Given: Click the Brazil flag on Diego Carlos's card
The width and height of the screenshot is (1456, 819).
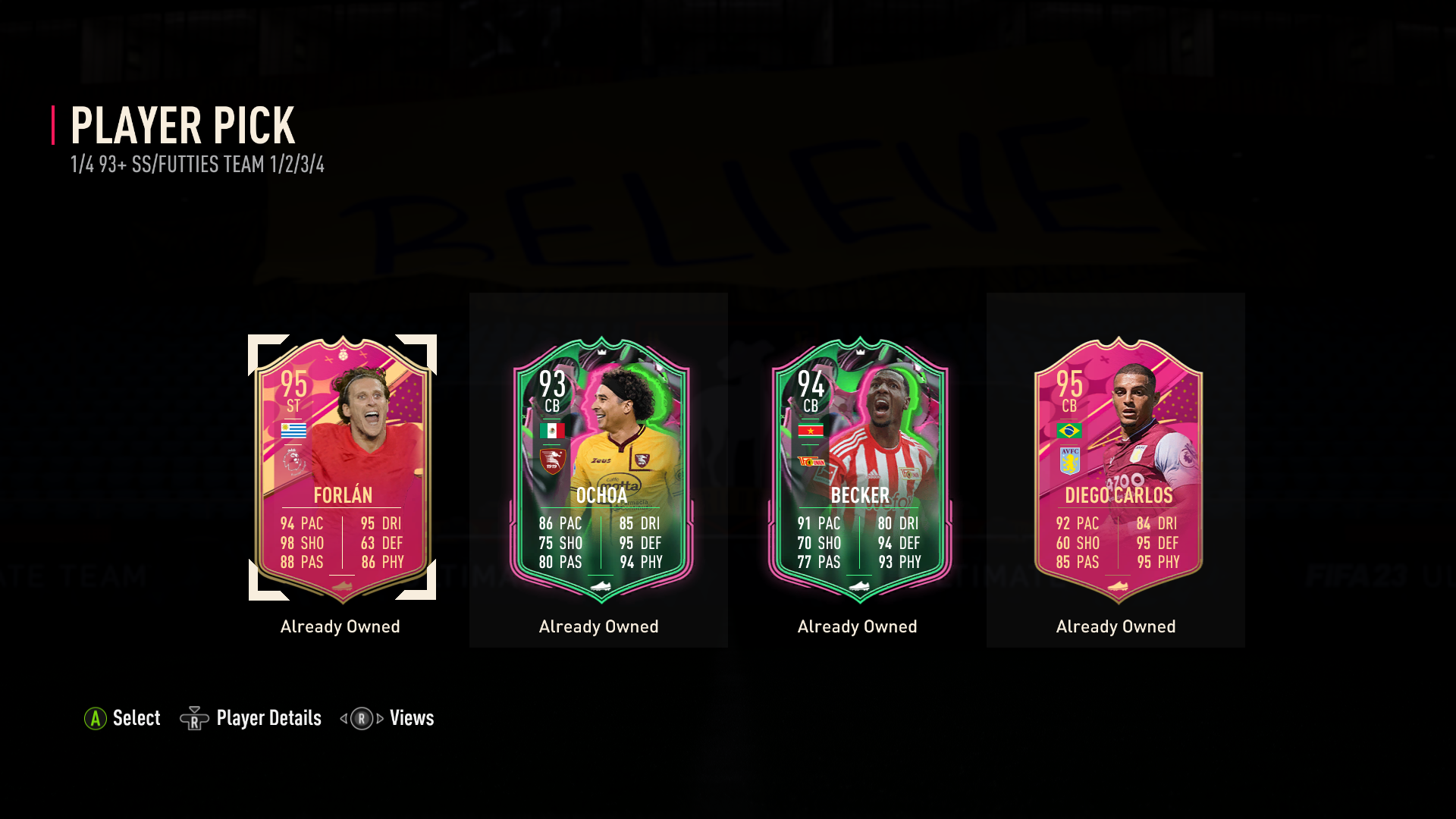Looking at the screenshot, I should (x=1069, y=431).
